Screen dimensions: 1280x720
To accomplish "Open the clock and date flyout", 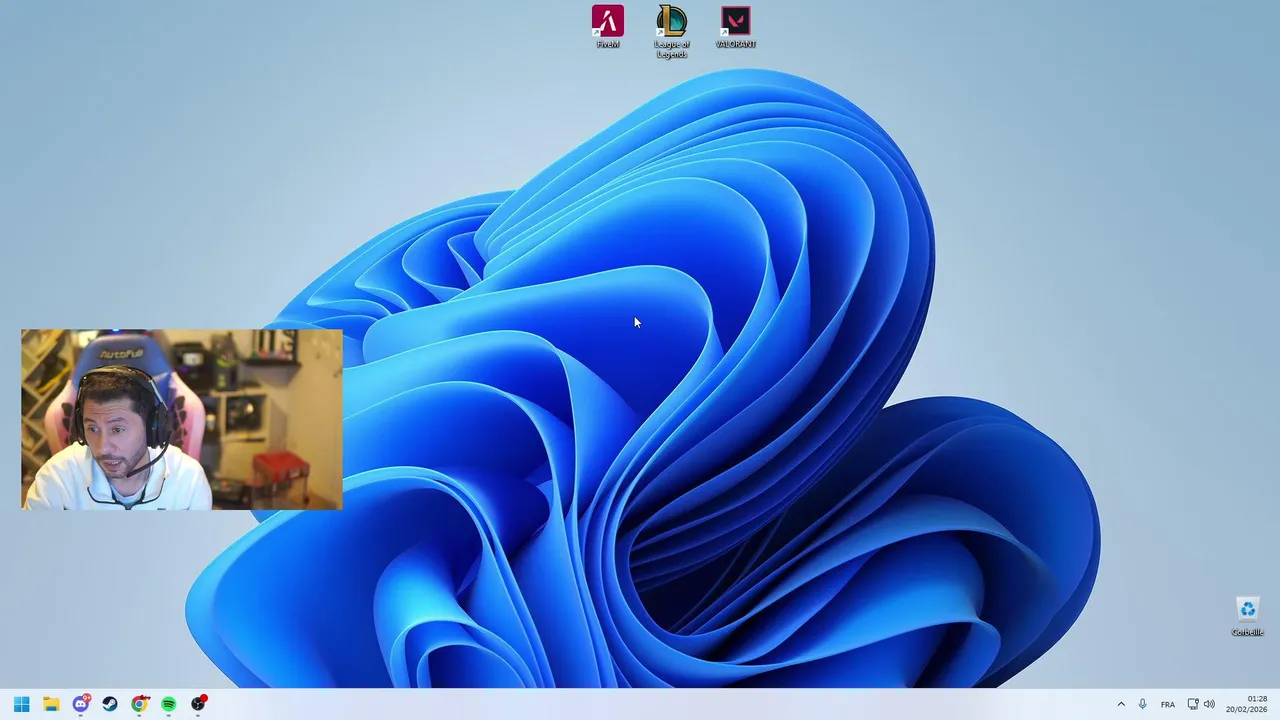I will coord(1247,704).
